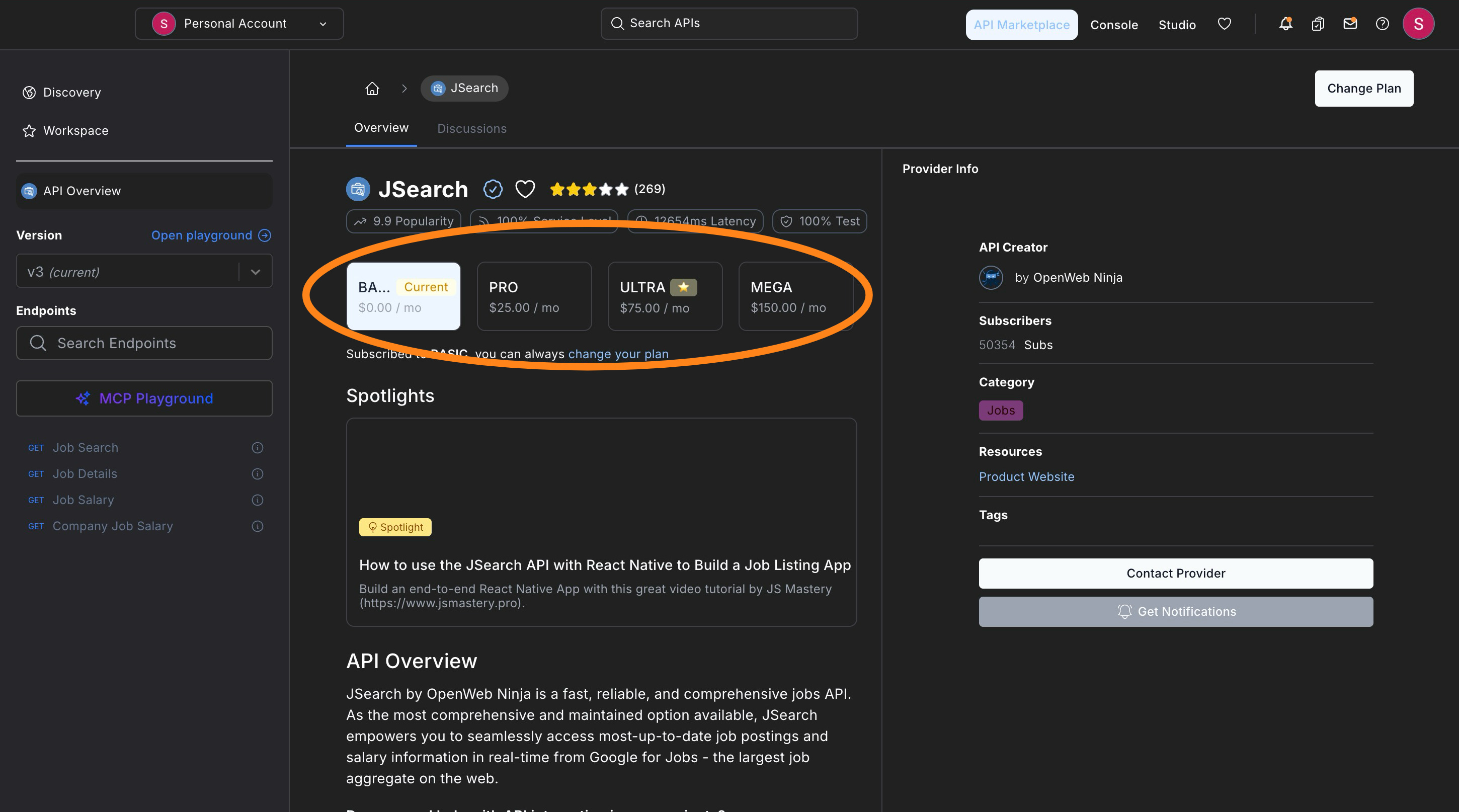The width and height of the screenshot is (1459, 812).
Task: Open notifications bell in top bar
Action: (x=1285, y=24)
